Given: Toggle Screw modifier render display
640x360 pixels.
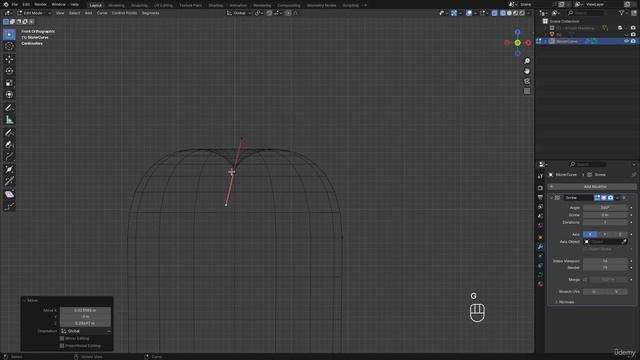Looking at the screenshot, I should [610, 198].
